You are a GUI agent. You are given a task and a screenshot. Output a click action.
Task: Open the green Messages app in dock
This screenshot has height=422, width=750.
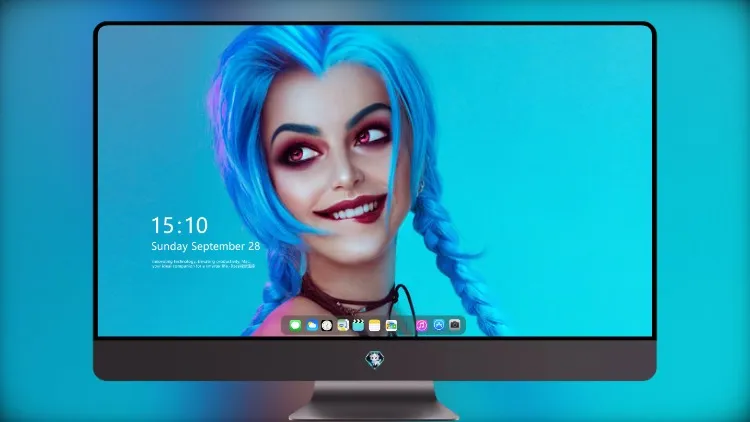(295, 325)
